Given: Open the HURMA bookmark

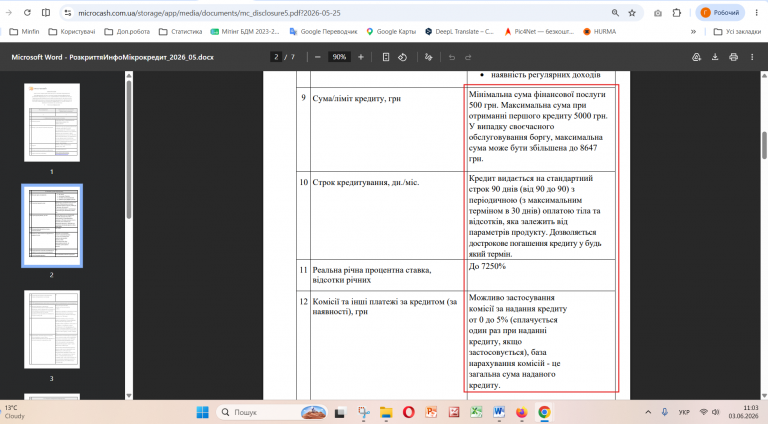Looking at the screenshot, I should pos(600,31).
